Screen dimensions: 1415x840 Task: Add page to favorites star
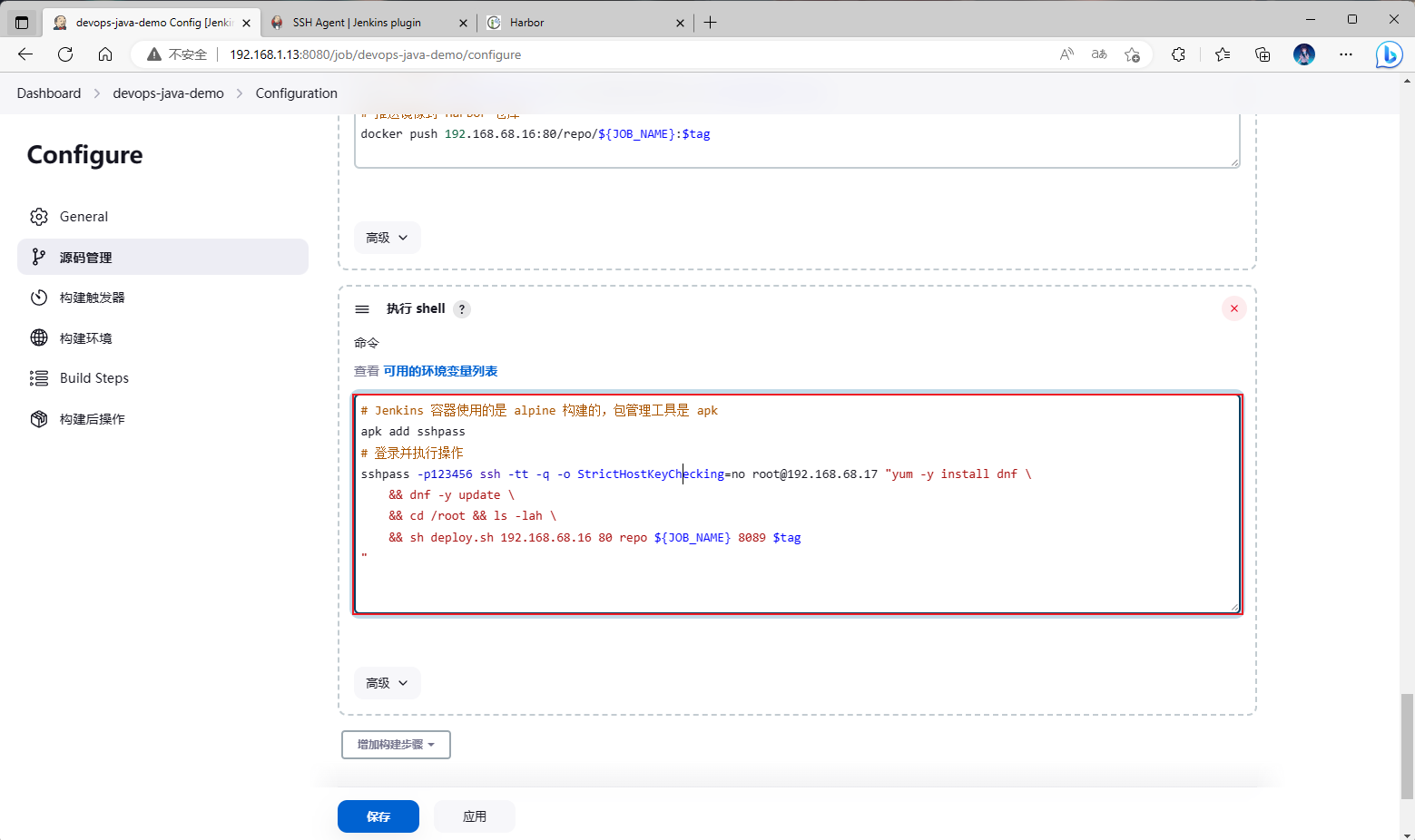(x=1132, y=54)
